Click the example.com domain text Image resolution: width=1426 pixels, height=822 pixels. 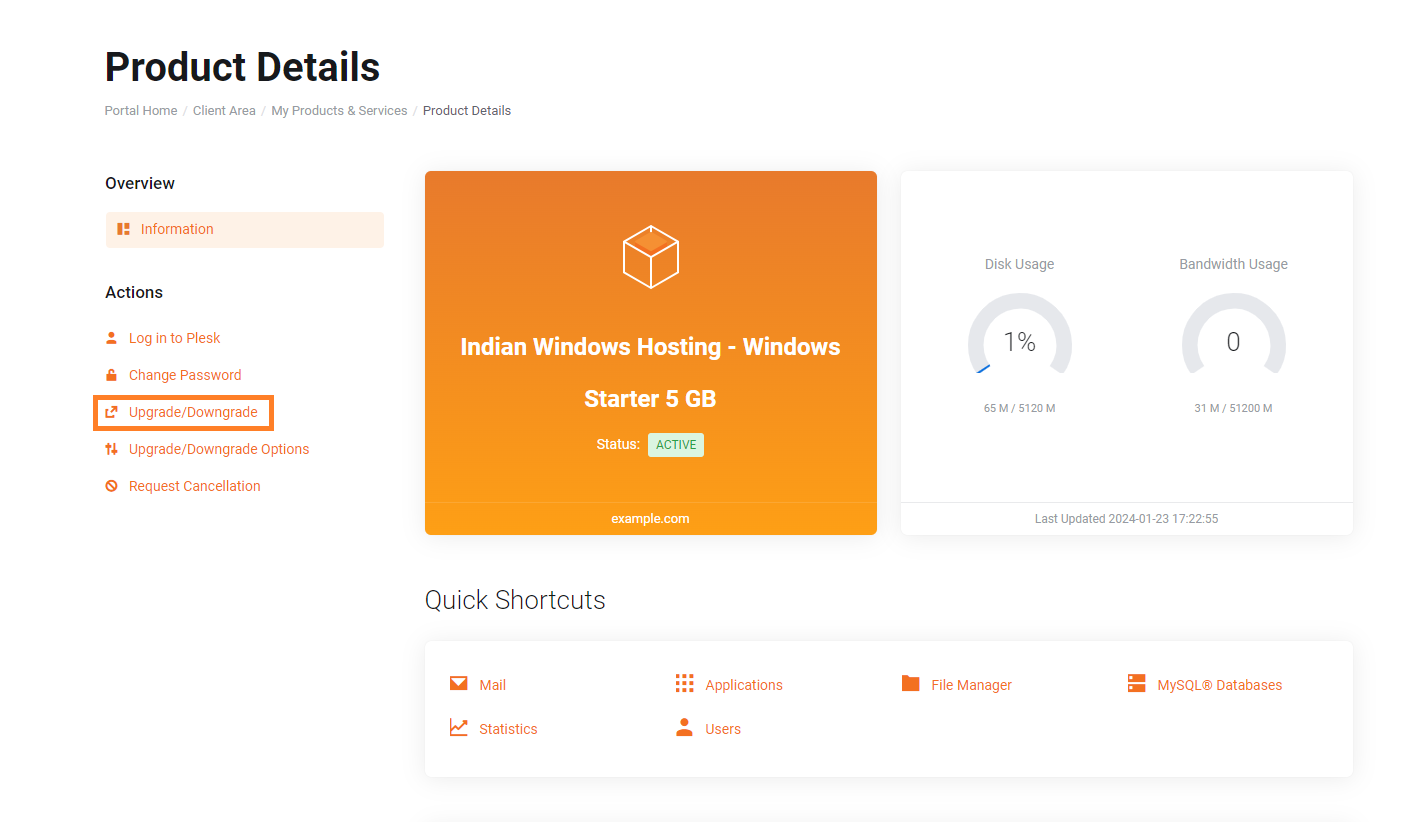point(650,519)
